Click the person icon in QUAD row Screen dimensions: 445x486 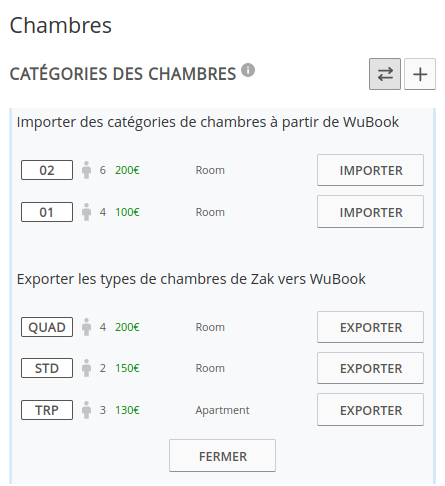tap(86, 327)
